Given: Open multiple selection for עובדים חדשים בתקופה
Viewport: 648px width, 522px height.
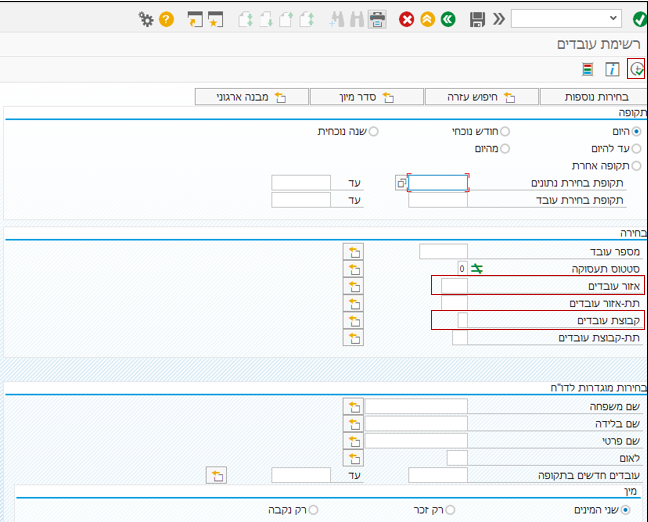Looking at the screenshot, I should (216, 476).
